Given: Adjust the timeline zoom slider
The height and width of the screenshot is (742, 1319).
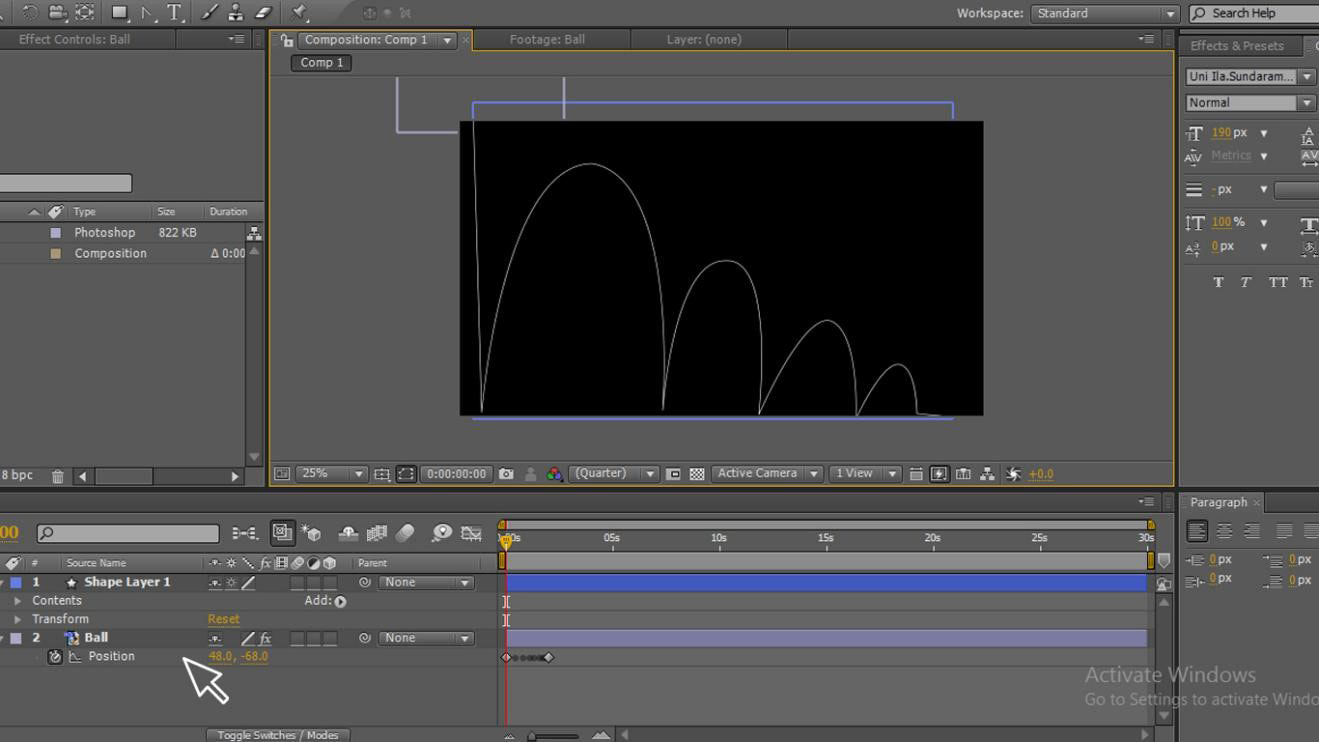Looking at the screenshot, I should click(532, 736).
